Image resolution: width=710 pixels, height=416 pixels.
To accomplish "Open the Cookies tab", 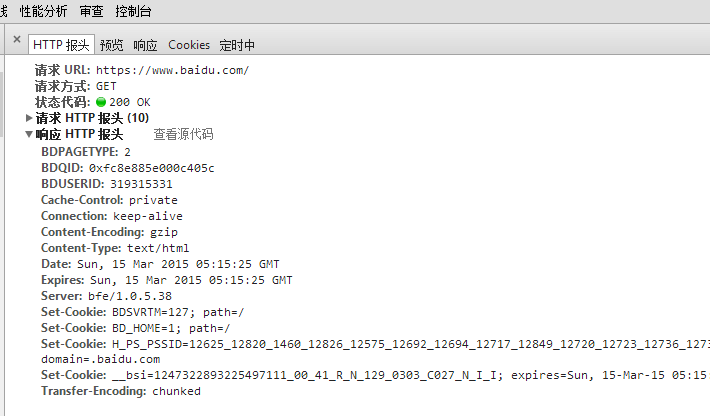I will (x=189, y=45).
